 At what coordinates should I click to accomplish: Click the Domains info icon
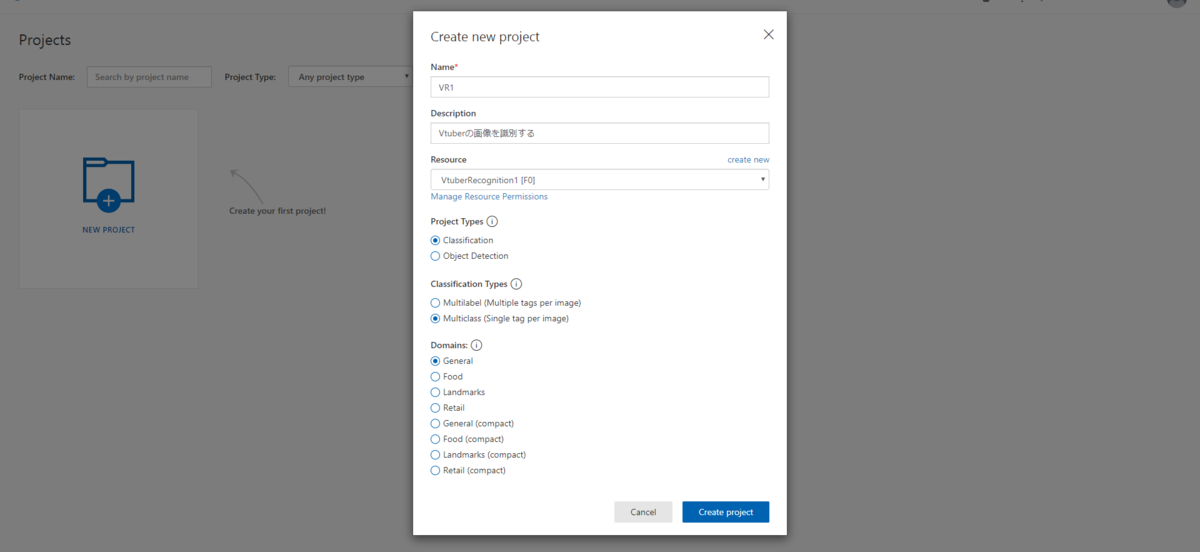point(476,345)
